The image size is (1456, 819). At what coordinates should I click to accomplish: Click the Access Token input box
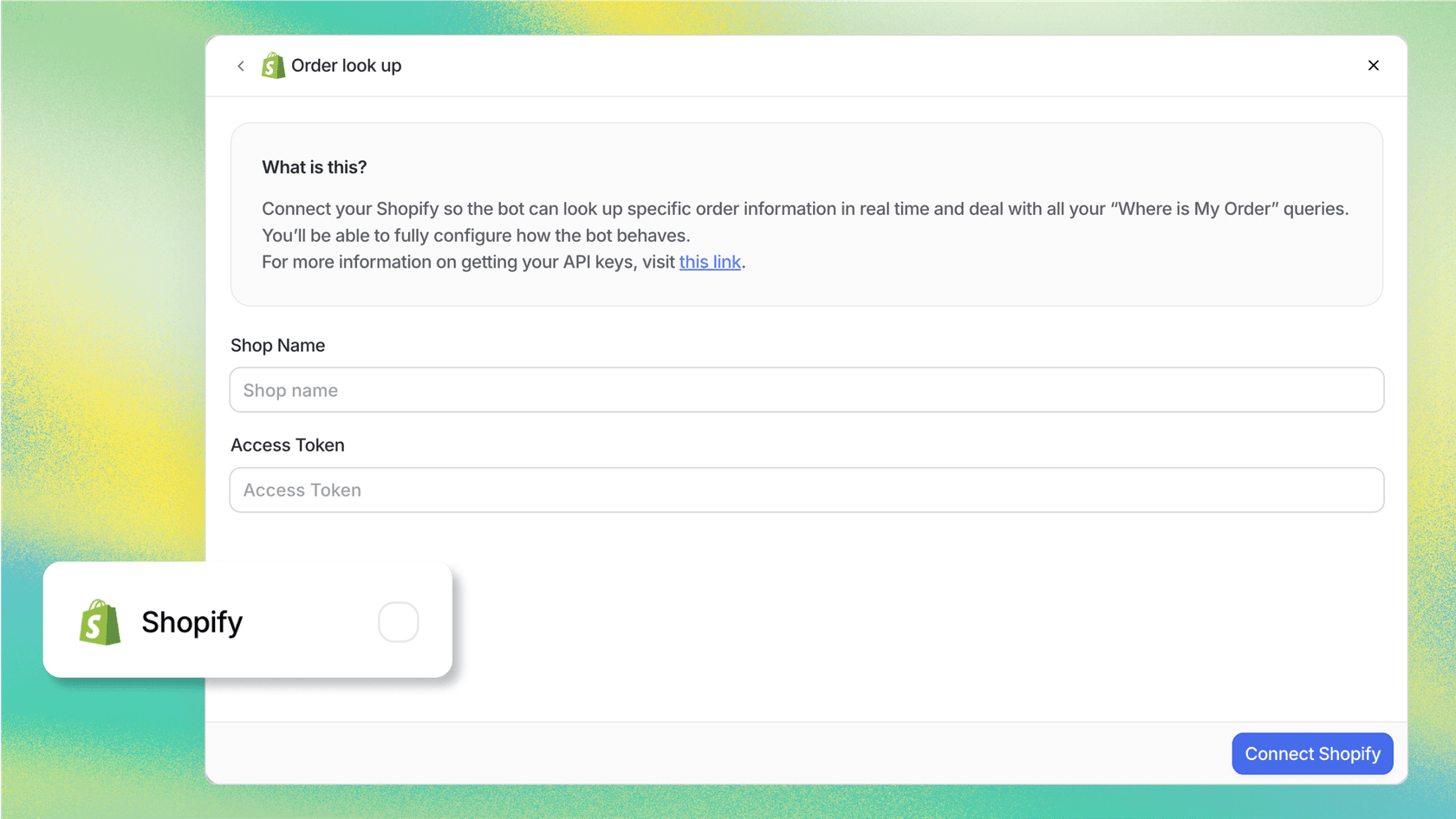click(x=806, y=490)
